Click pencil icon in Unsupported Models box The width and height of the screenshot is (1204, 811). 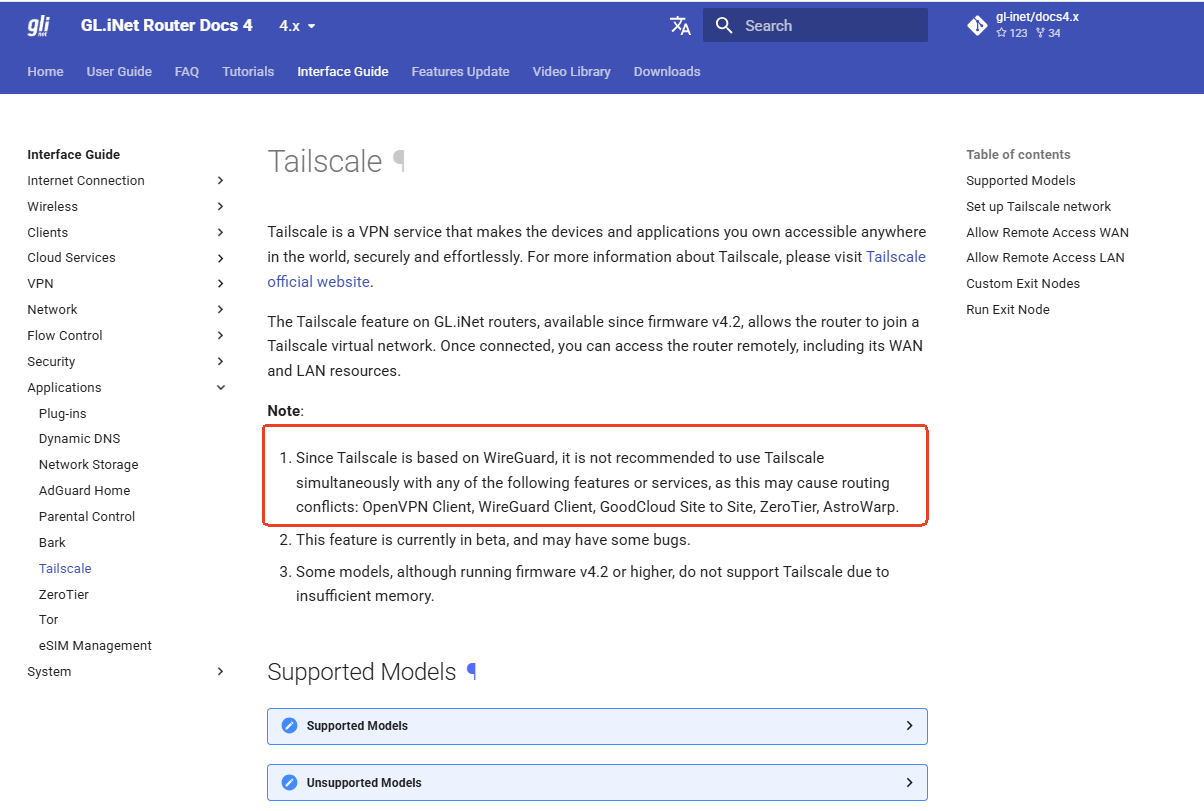(x=290, y=783)
